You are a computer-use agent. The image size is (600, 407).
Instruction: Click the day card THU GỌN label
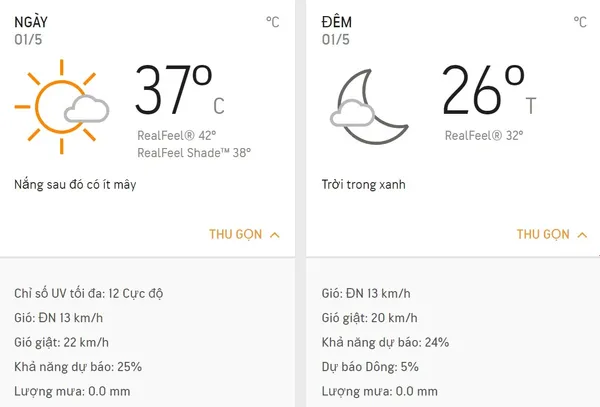236,234
